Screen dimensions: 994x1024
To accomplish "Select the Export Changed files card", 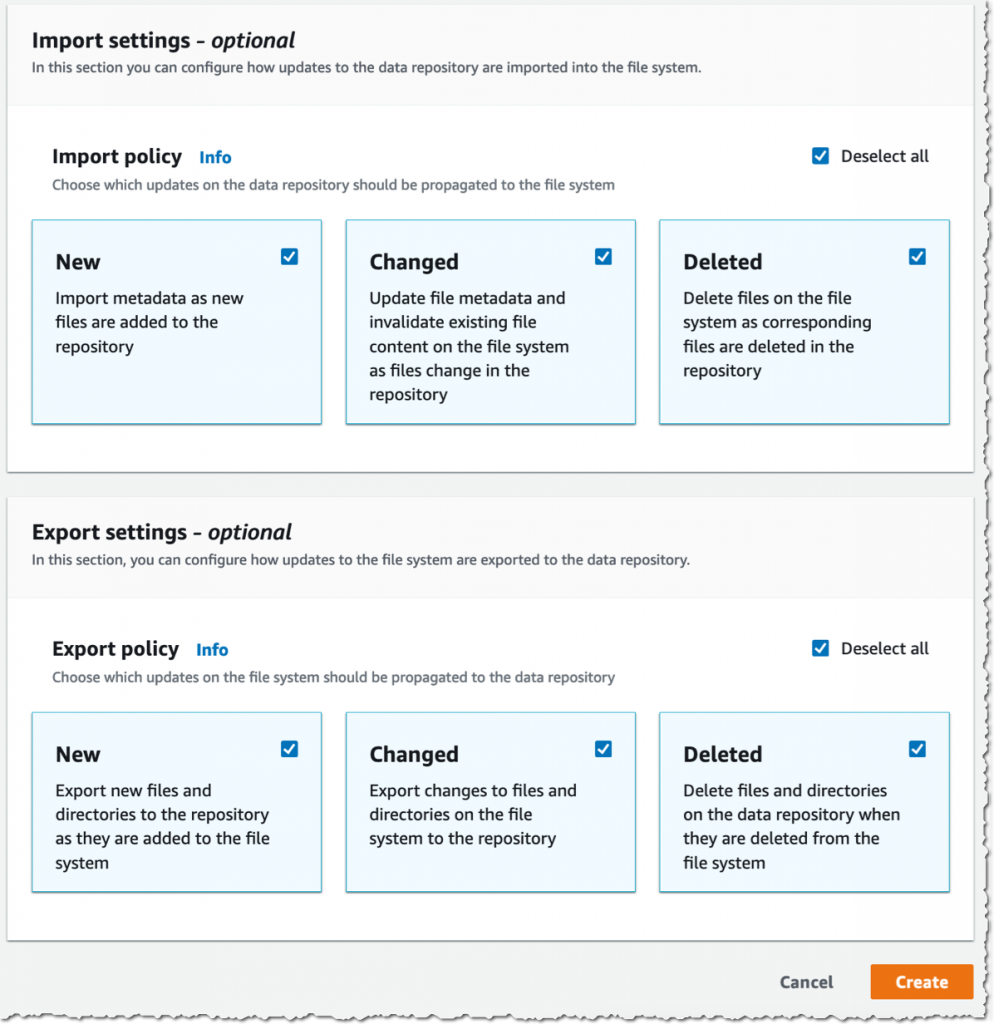I will click(490, 802).
